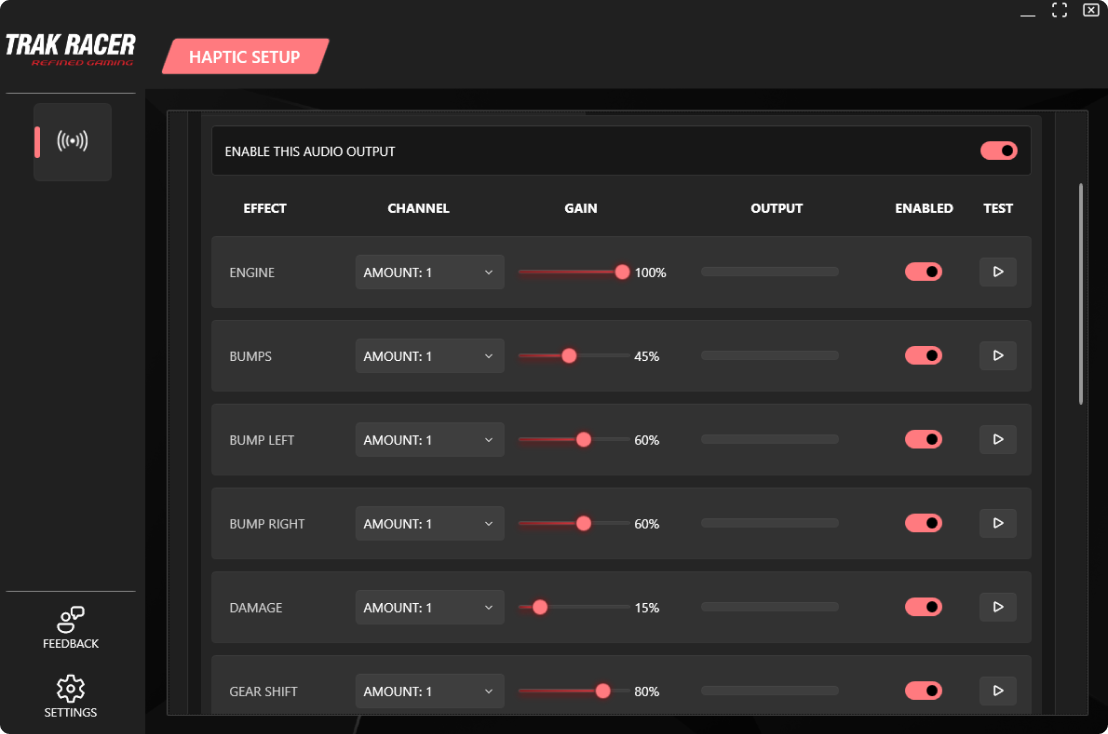Select the Haptic Setup tab
This screenshot has height=734, width=1108.
245,57
